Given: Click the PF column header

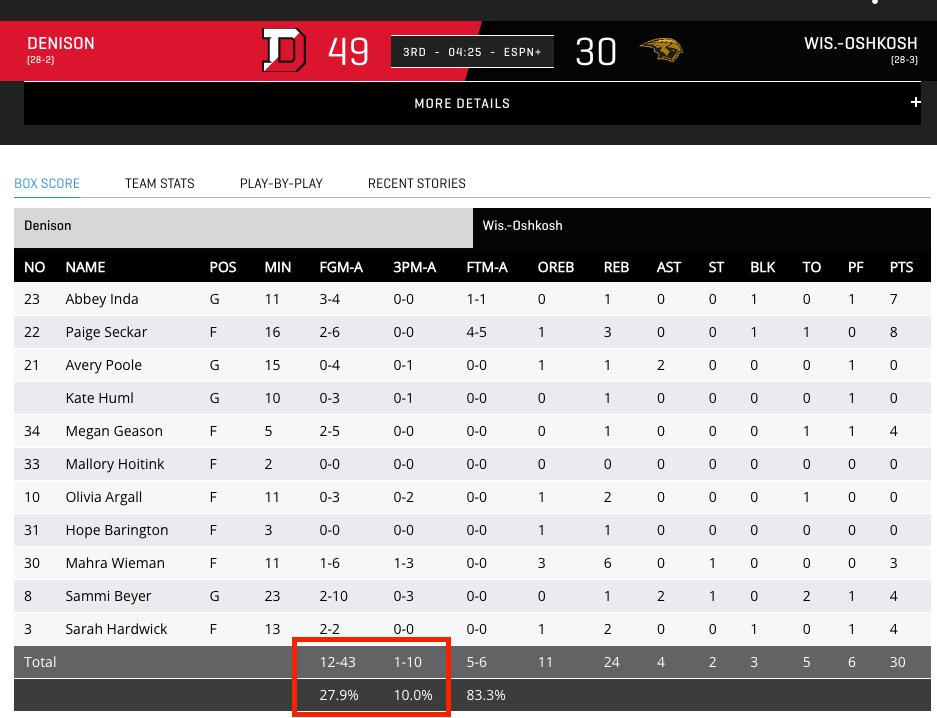Looking at the screenshot, I should click(856, 267).
